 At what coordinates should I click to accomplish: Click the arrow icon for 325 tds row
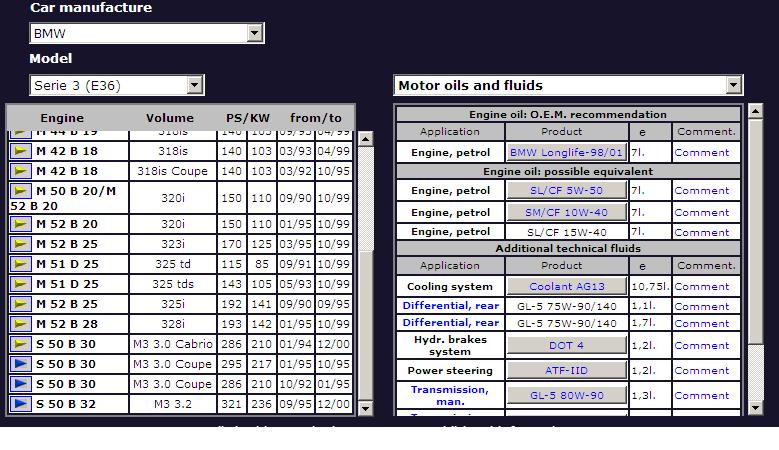[x=20, y=284]
